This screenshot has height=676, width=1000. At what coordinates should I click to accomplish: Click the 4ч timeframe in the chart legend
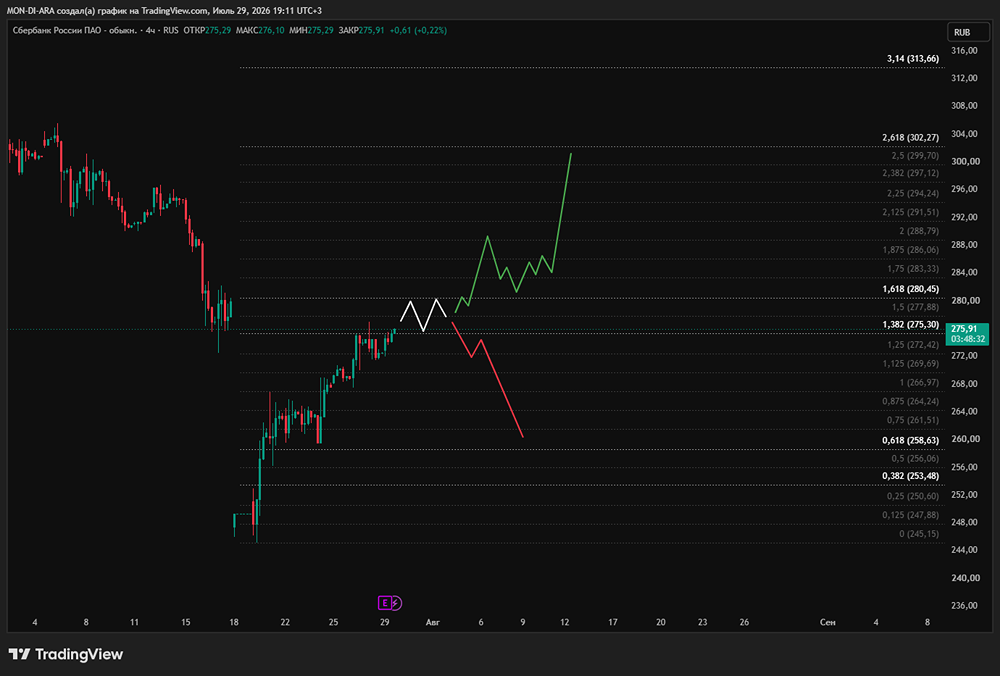[151, 30]
